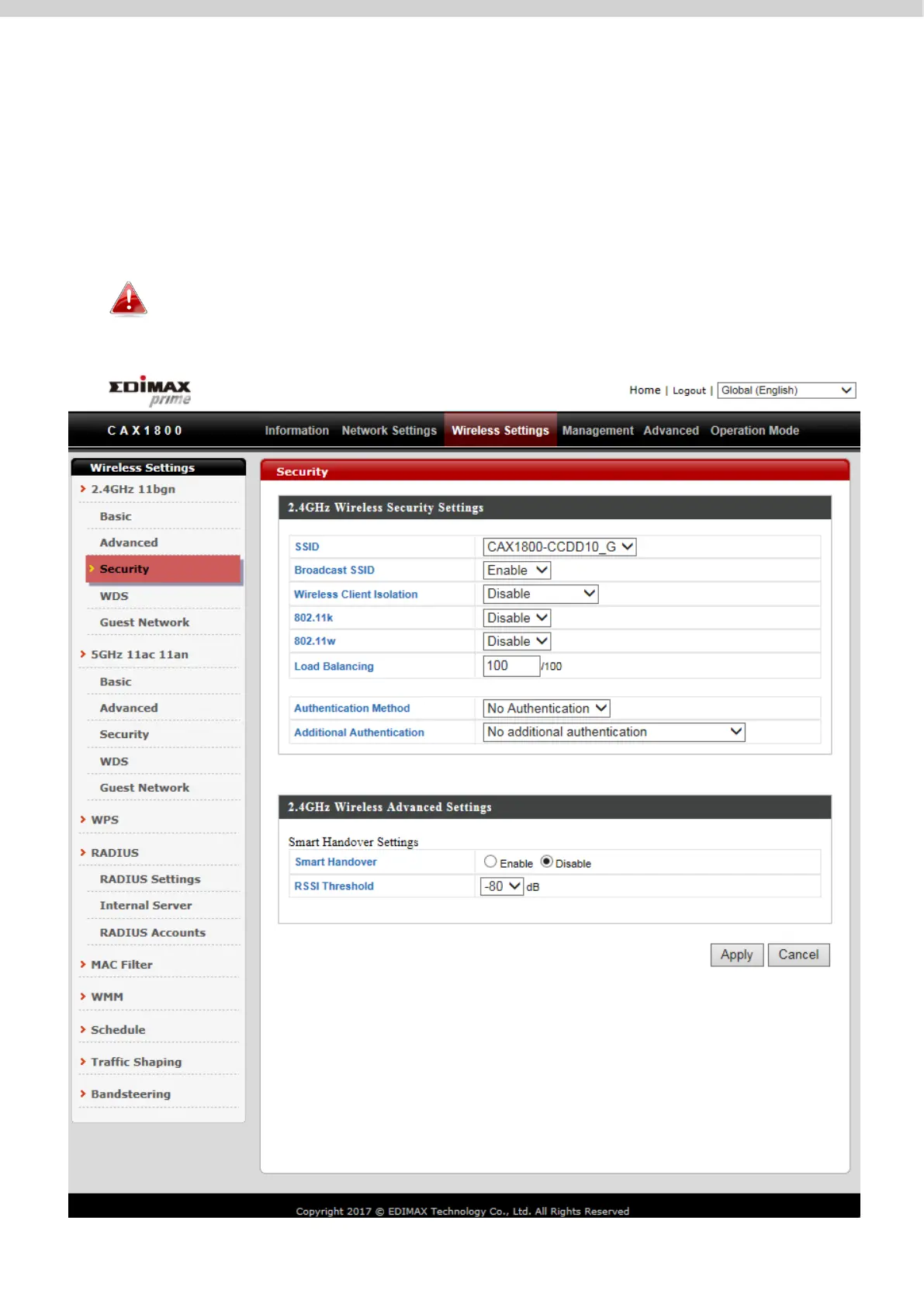Viewport: 924px width, 1307px height.
Task: Open Internal Server in sidebar
Action: point(146,906)
